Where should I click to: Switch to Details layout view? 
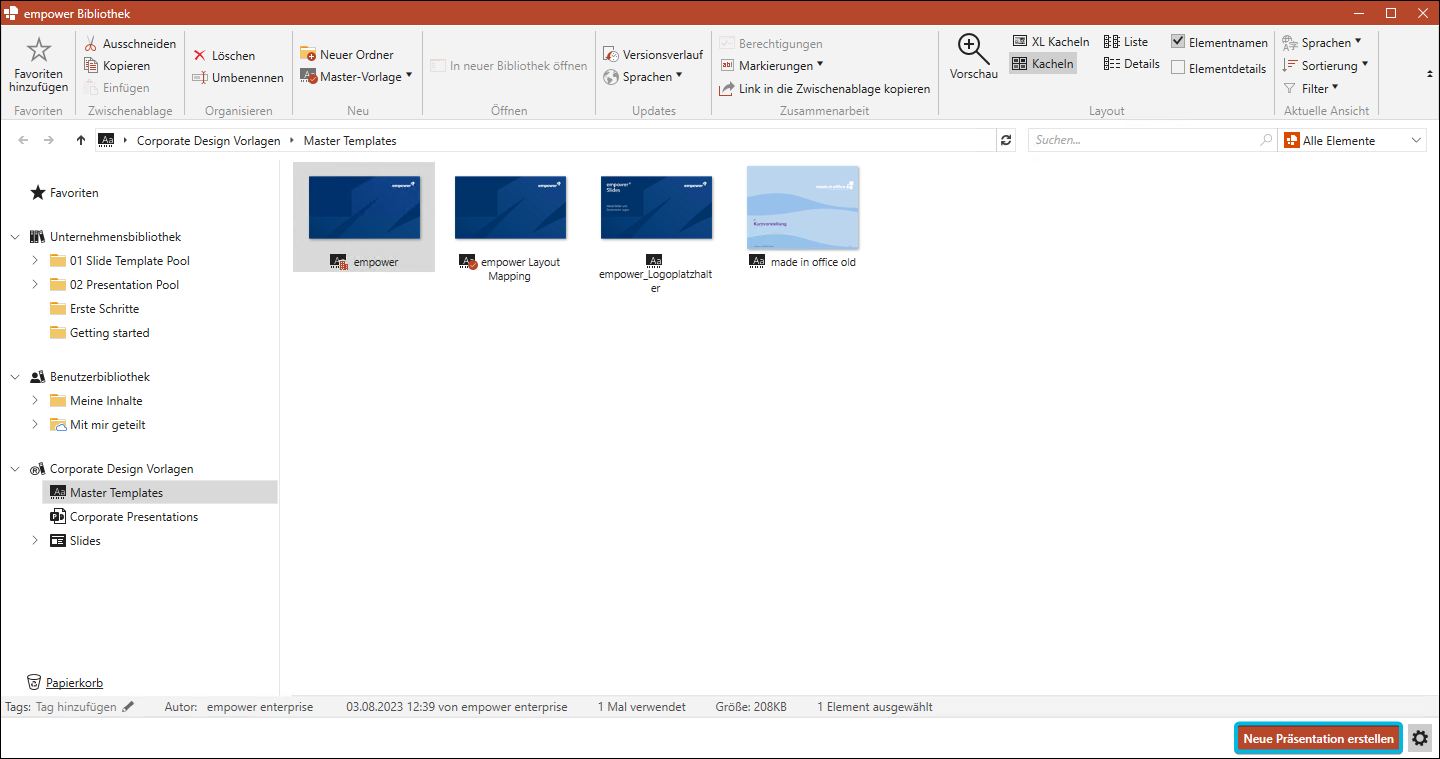pos(1132,64)
